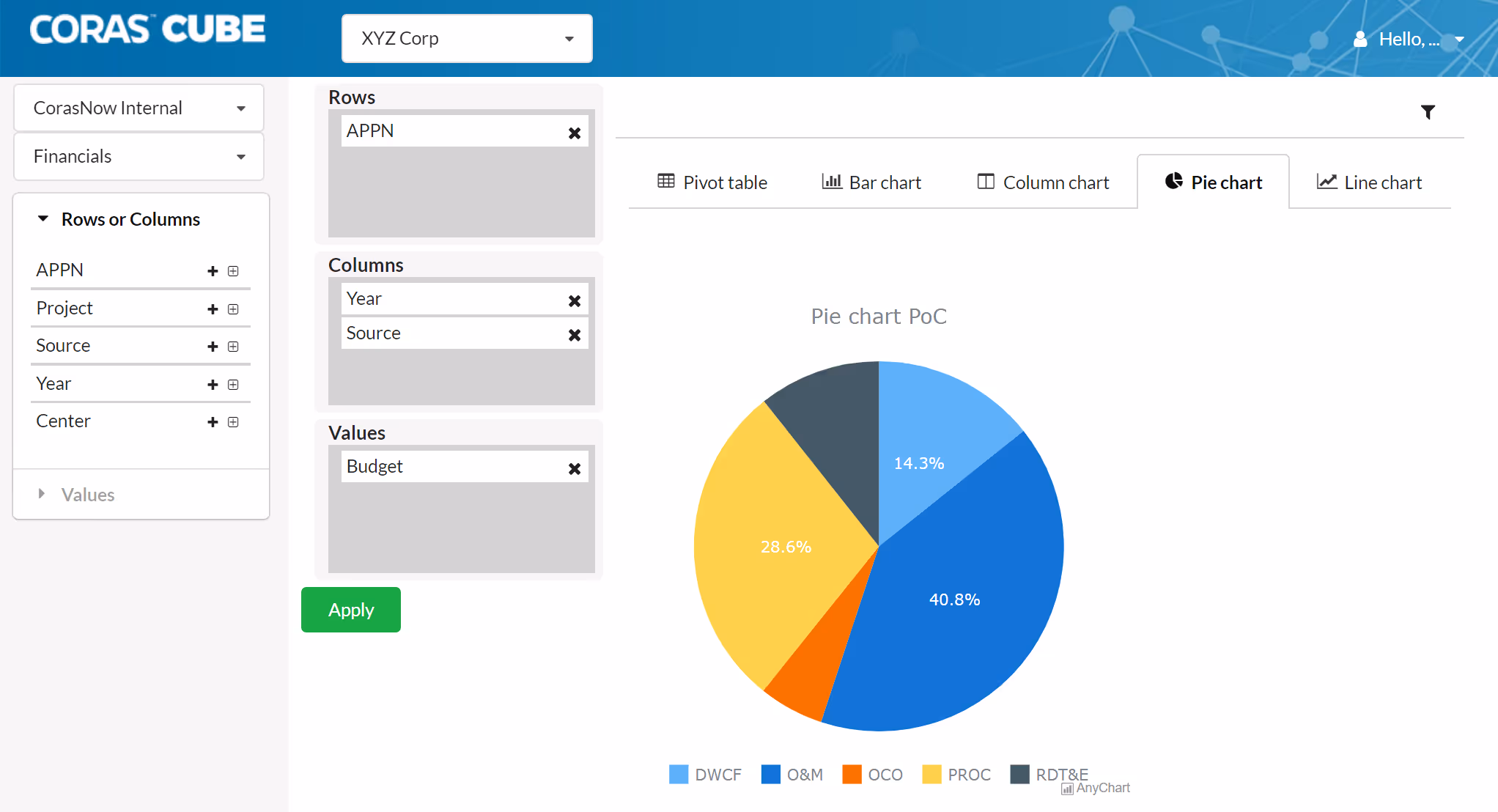Screen dimensions: 1498x812
Task: Click the Line chart trend icon
Action: pyautogui.click(x=1327, y=181)
